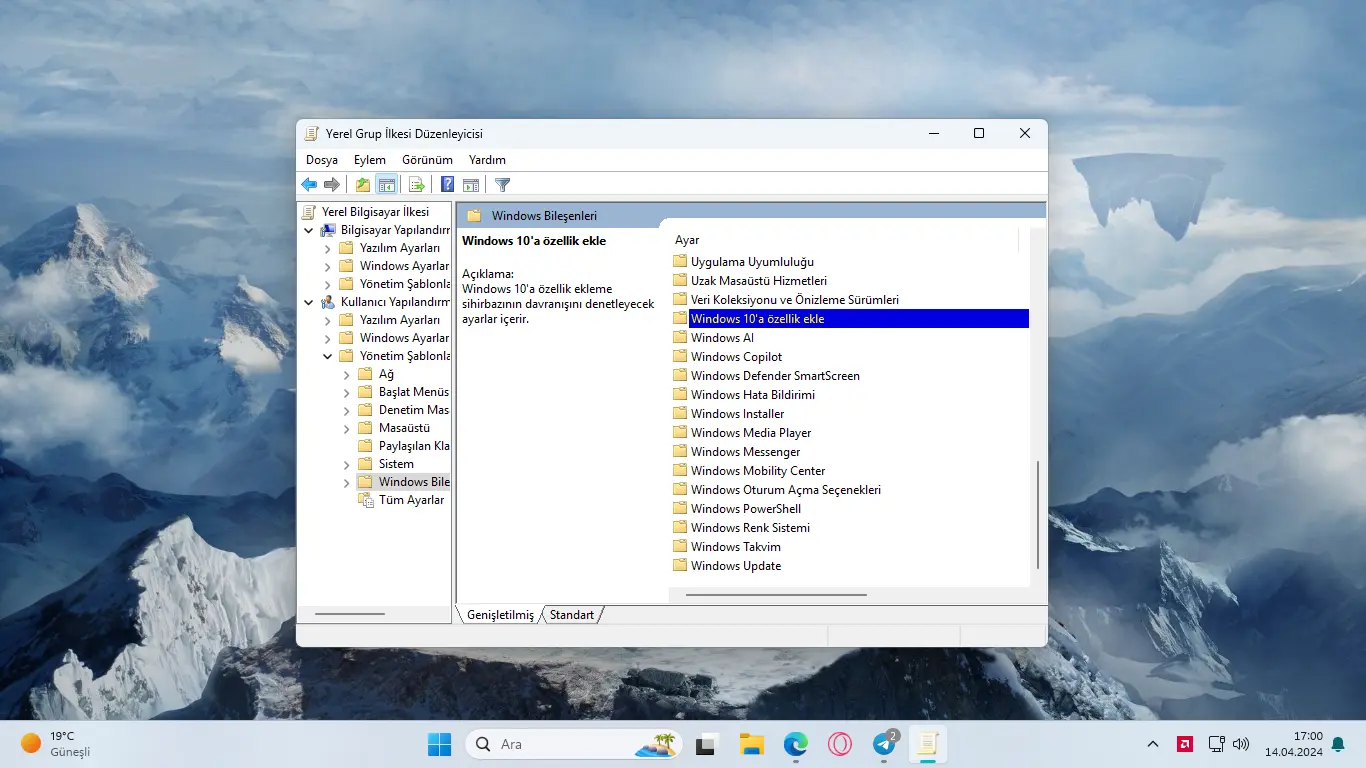Expand the Başlat Menüsü tree node

point(347,392)
